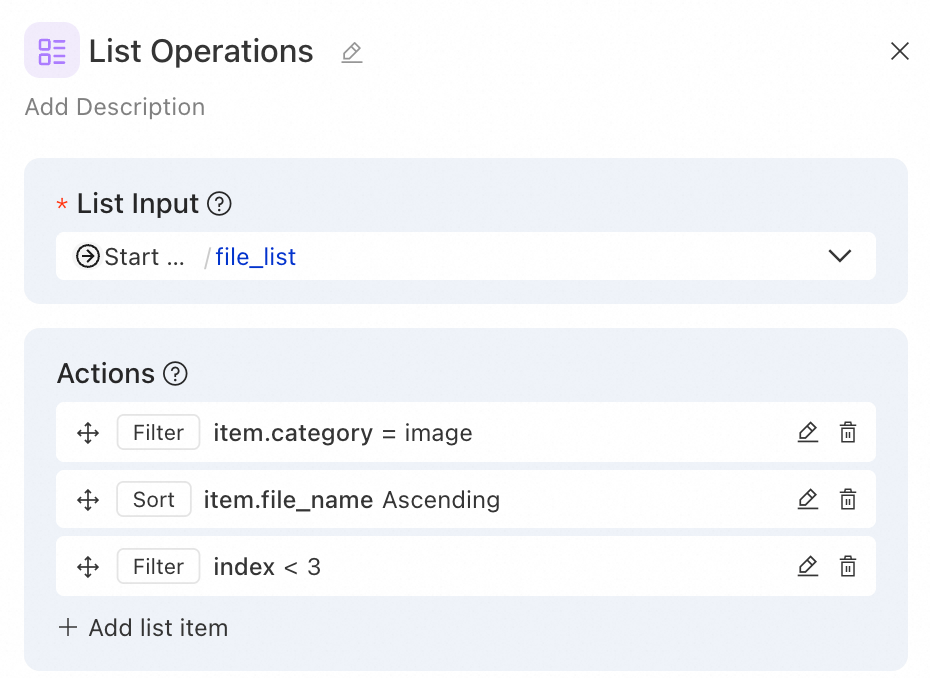Delete the item.category filter action
Screen dimensions: 930x678
pos(848,433)
